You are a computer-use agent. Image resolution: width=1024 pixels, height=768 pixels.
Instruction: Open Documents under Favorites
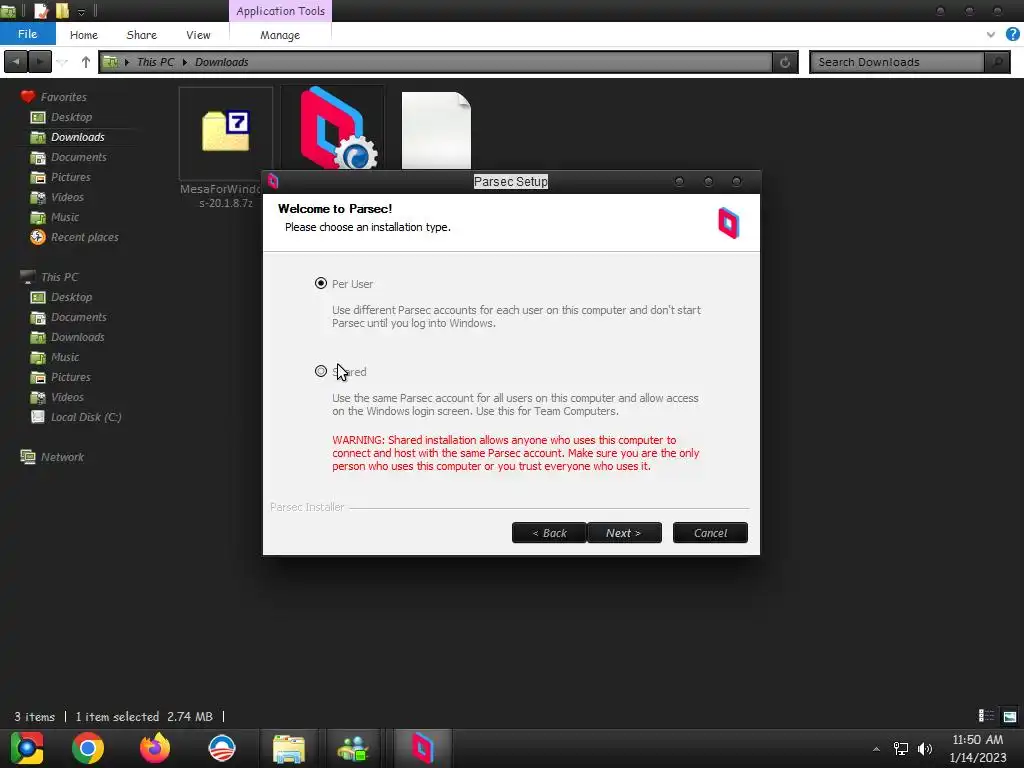(x=78, y=157)
